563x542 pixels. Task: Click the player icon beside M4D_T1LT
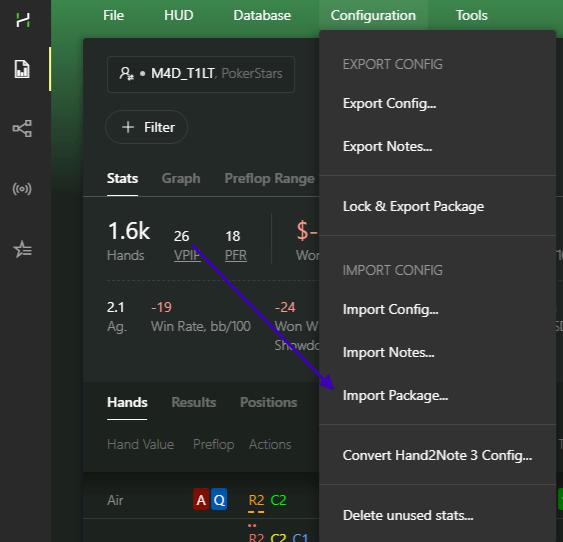point(126,74)
